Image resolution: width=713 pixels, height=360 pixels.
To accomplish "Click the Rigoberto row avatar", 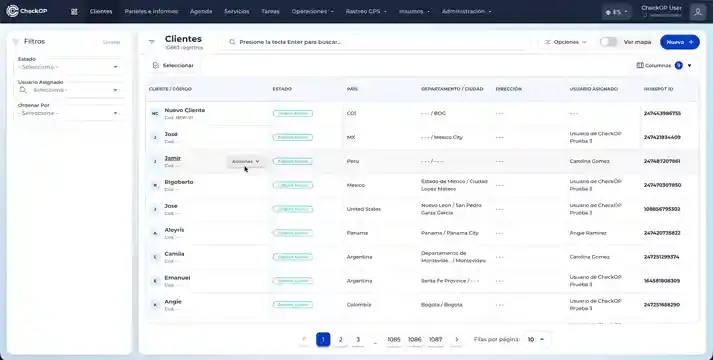I will tap(155, 185).
